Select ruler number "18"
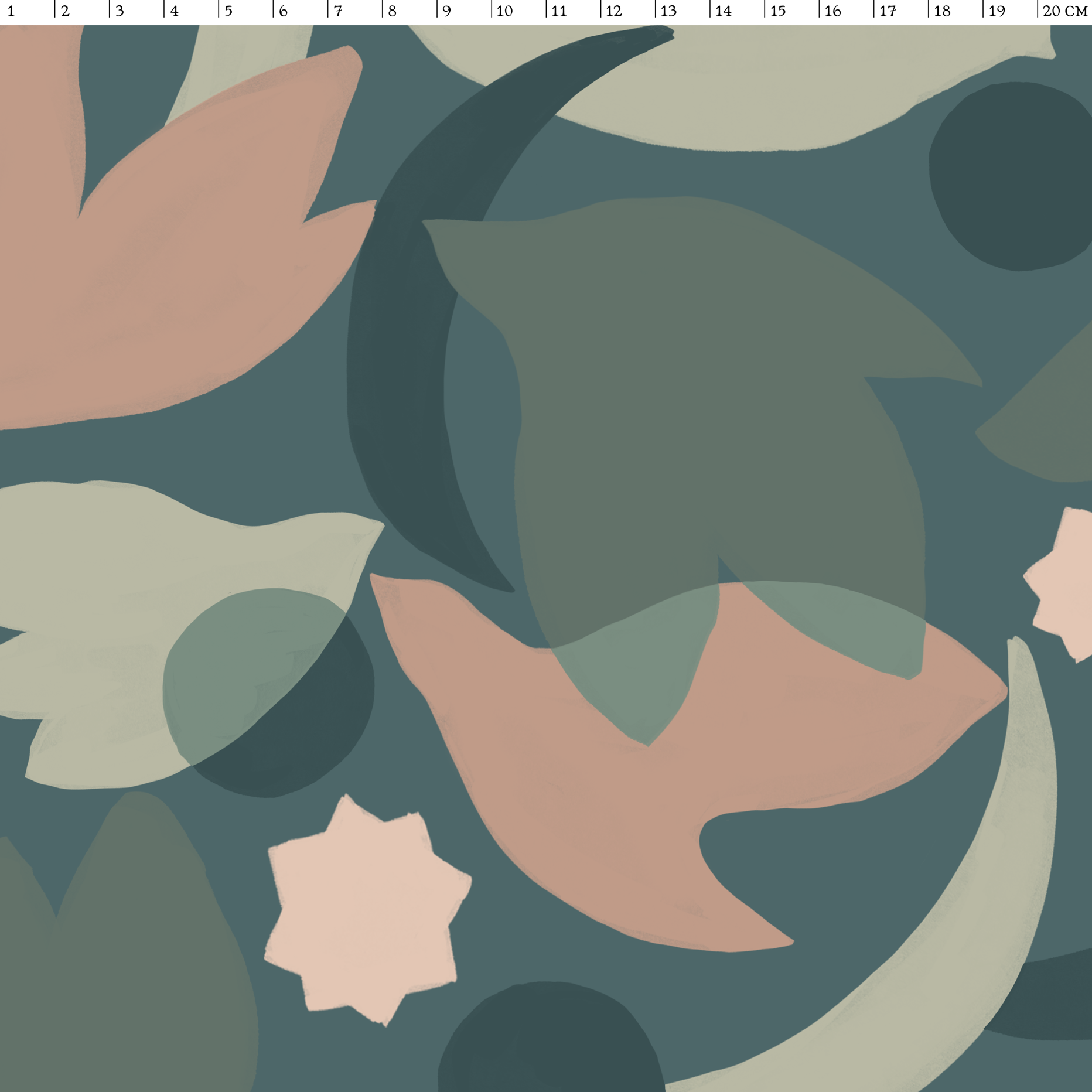 [942, 11]
